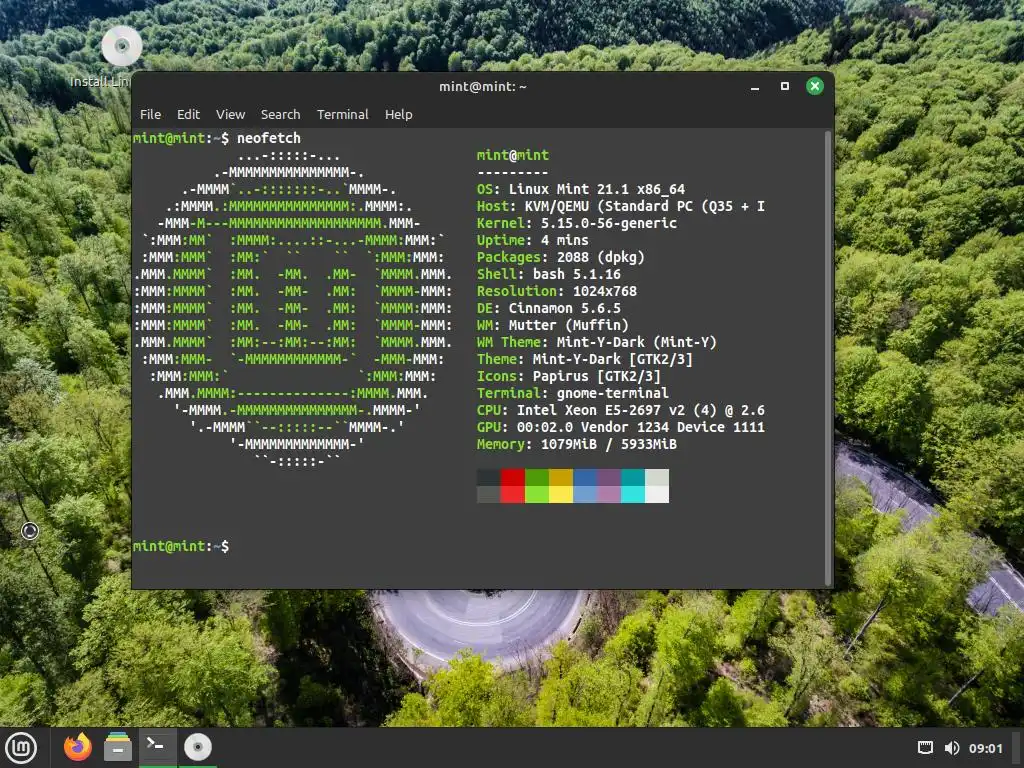The width and height of the screenshot is (1024, 768).
Task: Click the white neofetch color block
Action: [657, 494]
